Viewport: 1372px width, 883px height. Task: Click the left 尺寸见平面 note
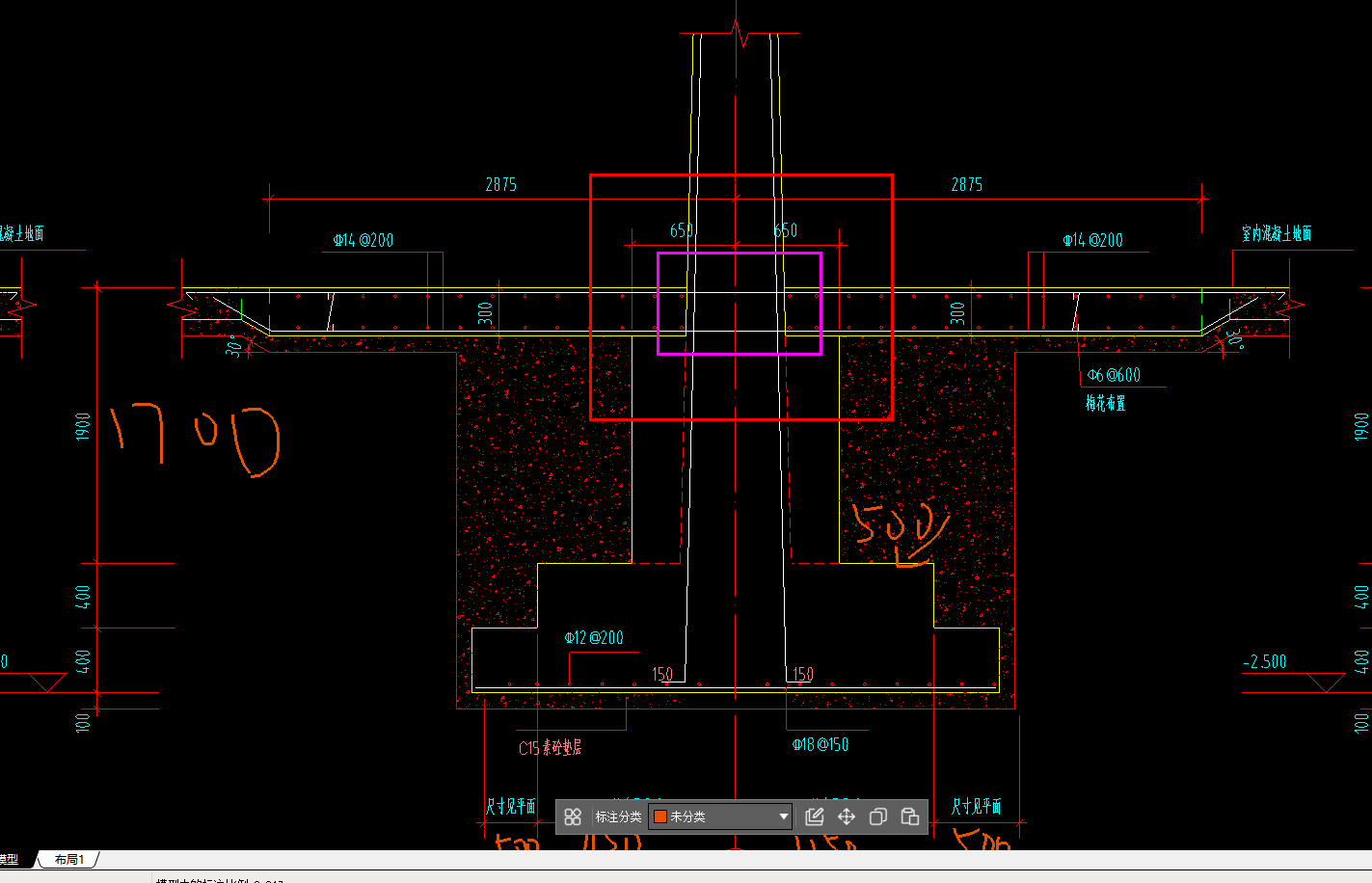tap(511, 806)
